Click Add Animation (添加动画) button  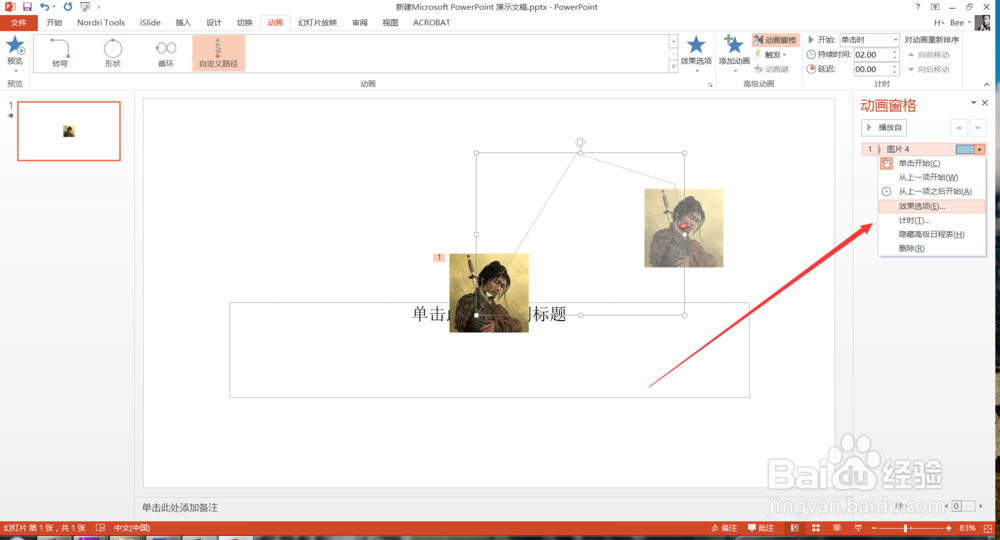[734, 53]
